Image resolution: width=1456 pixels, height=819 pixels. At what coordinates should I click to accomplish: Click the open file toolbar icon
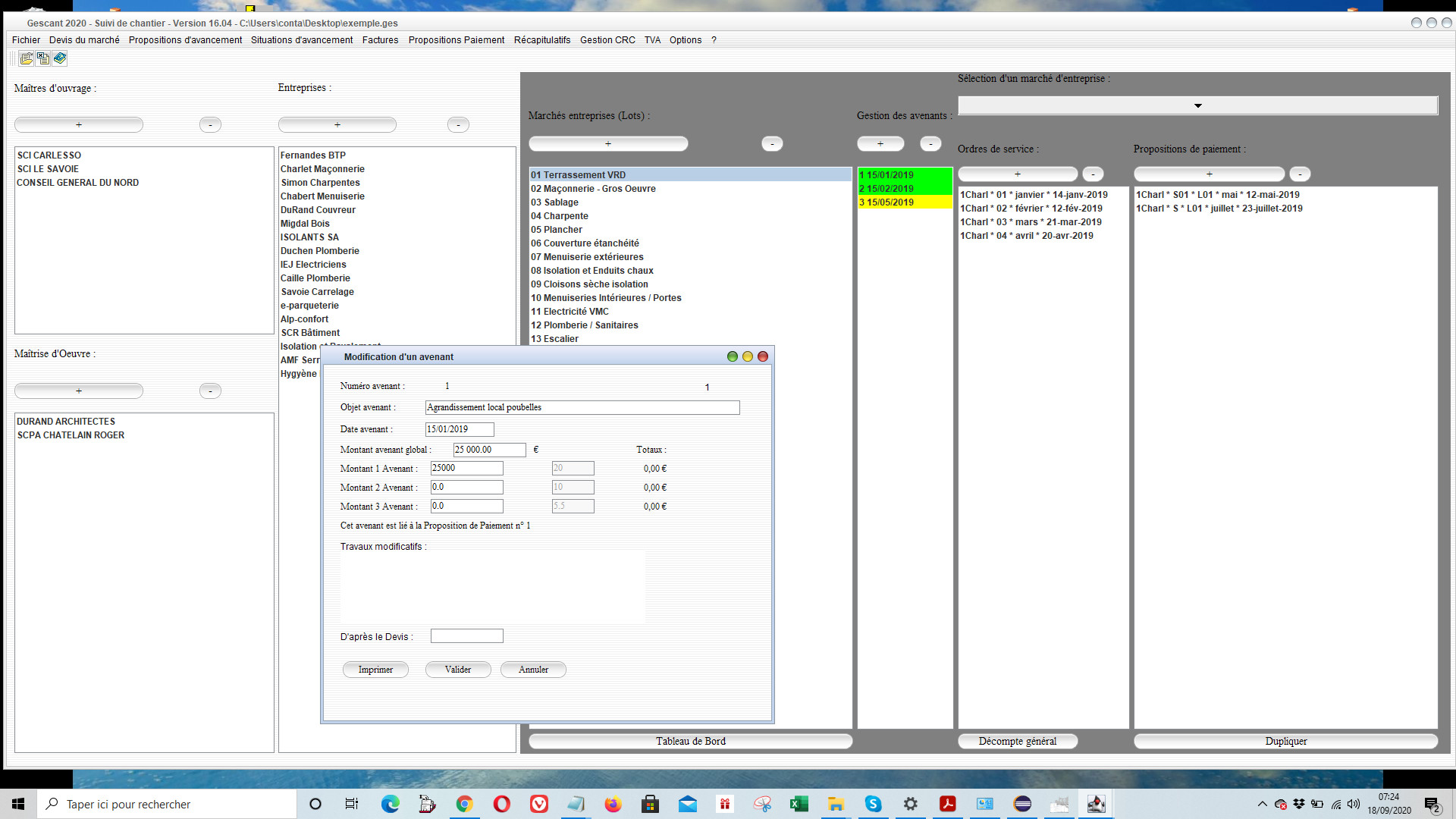[x=27, y=58]
